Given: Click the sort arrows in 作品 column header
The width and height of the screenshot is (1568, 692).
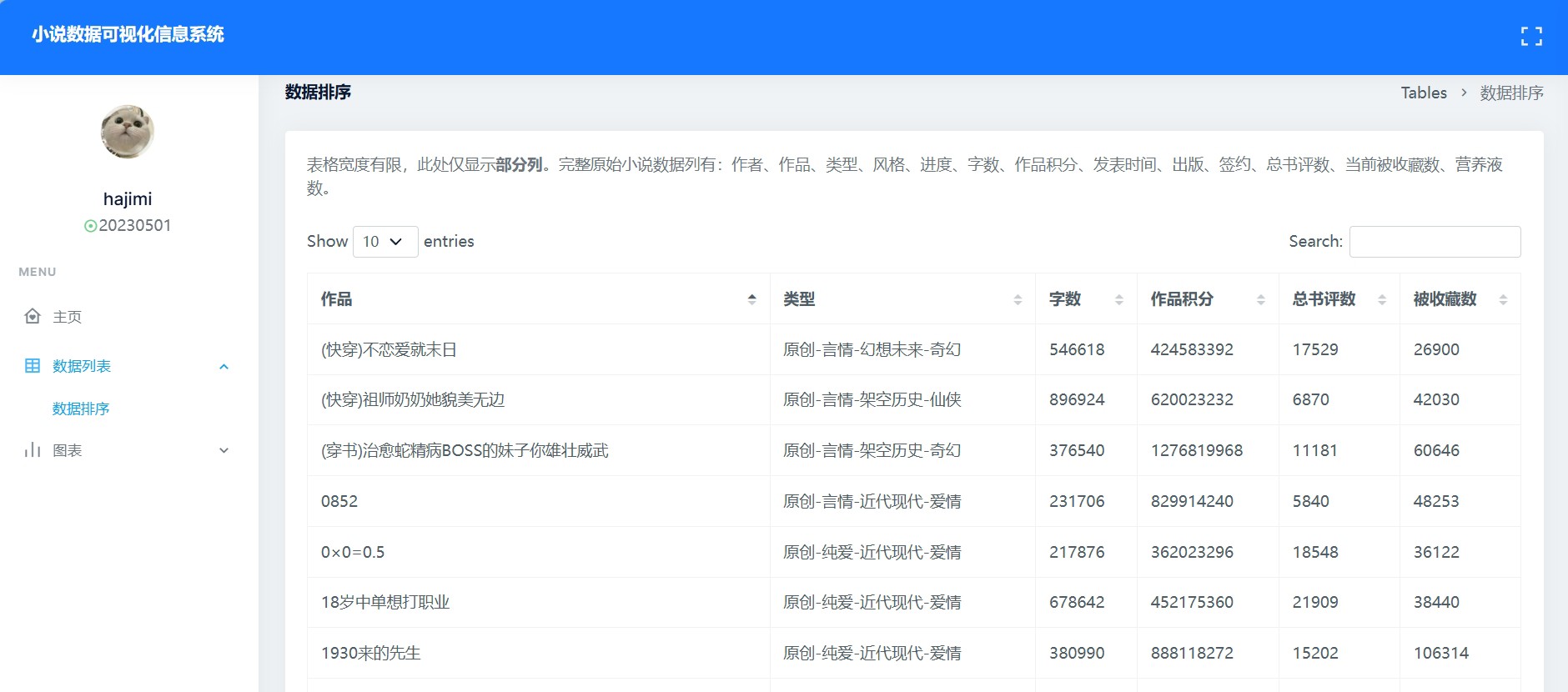Looking at the screenshot, I should [x=751, y=299].
